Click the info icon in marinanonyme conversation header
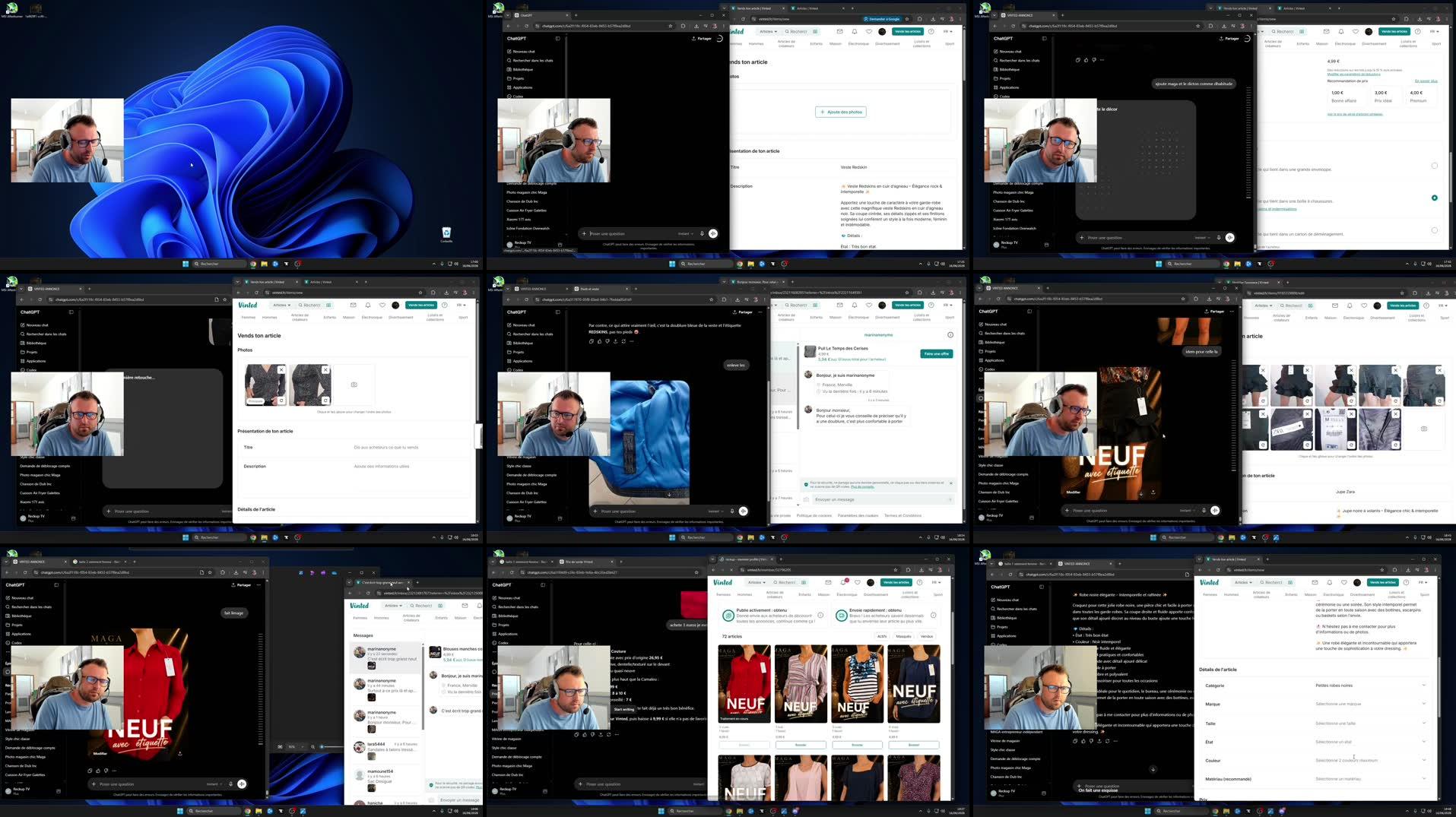 pyautogui.click(x=950, y=334)
